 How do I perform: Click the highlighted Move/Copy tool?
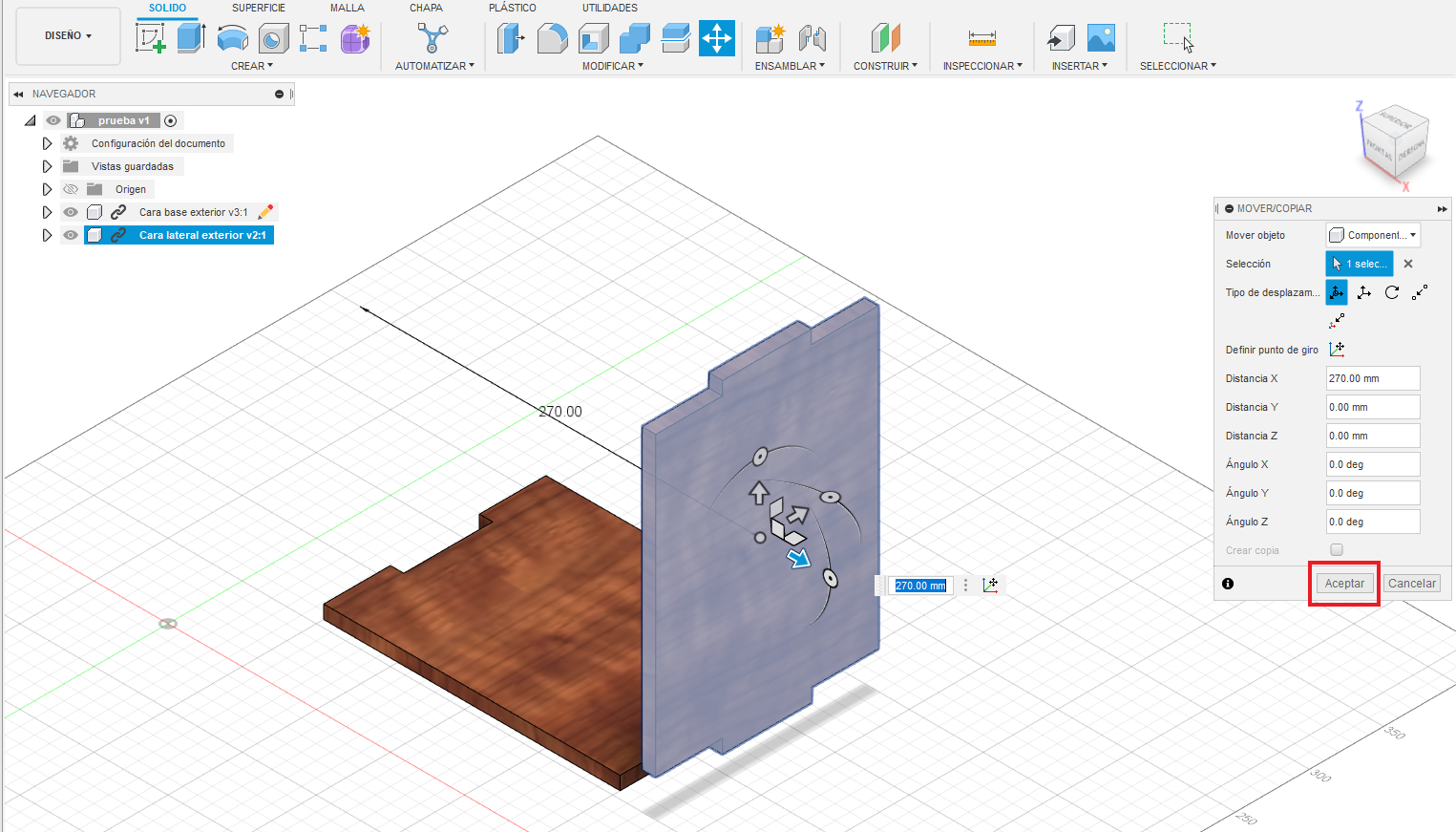[717, 38]
